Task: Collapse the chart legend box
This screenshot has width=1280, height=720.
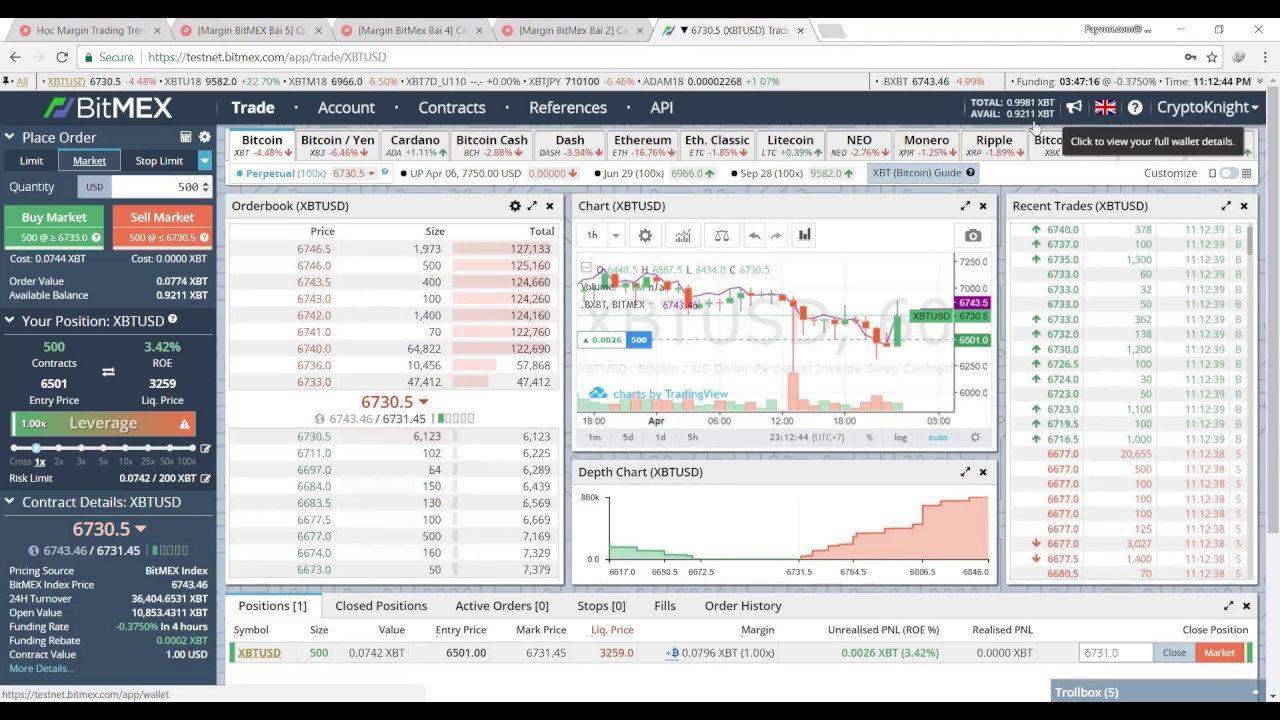Action: [x=586, y=268]
